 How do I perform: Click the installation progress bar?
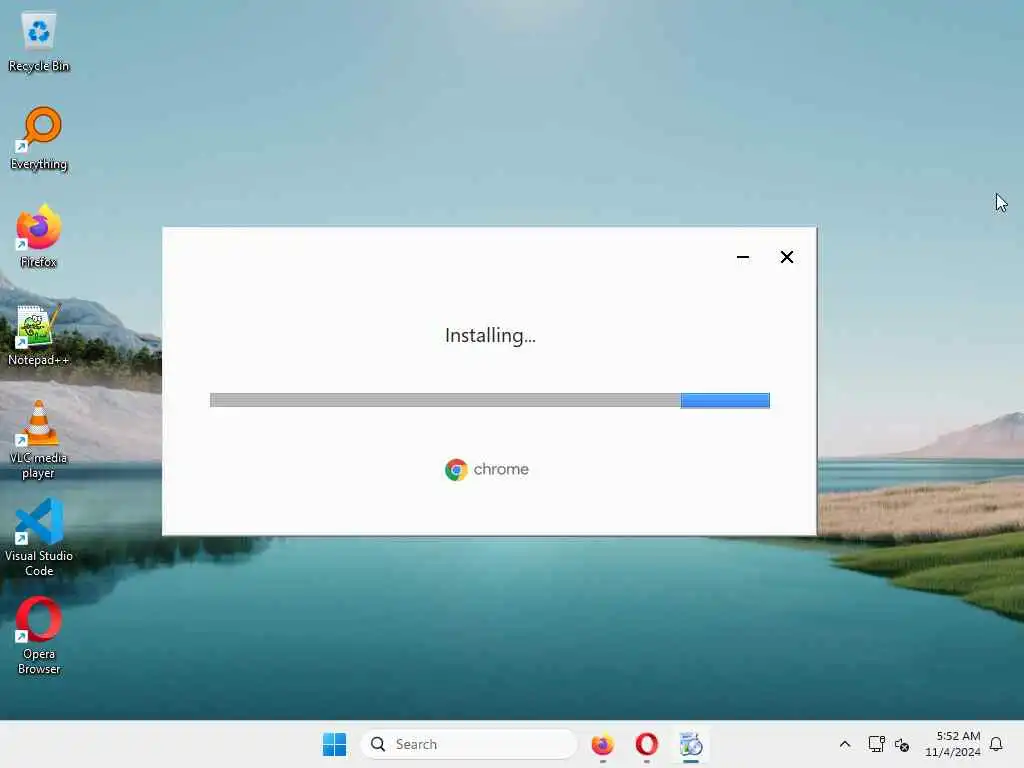(490, 400)
